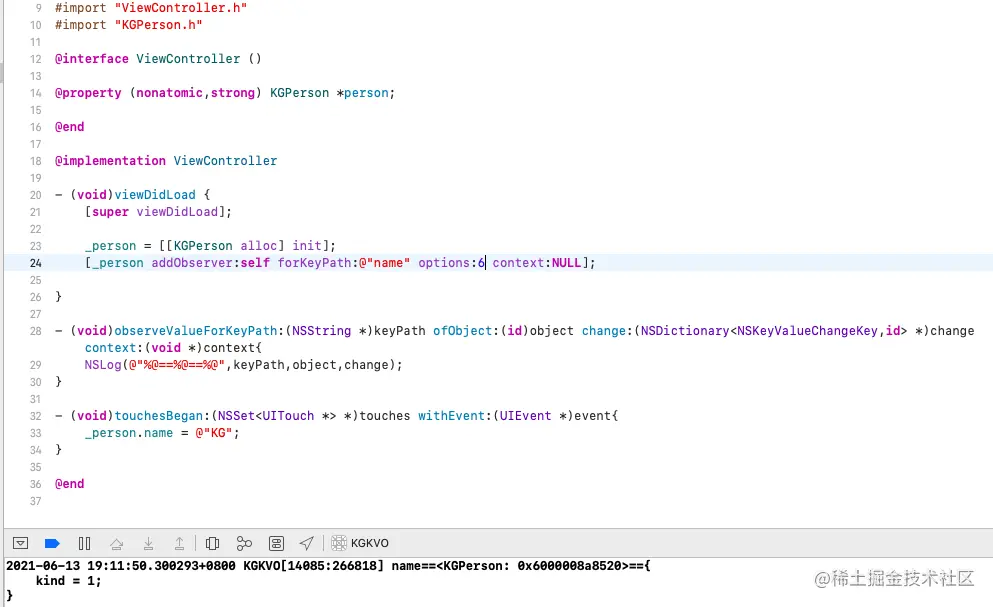Screen dimensions: 993x607
Task: Click the addObserver:self text on line 24
Action: pyautogui.click(x=210, y=263)
